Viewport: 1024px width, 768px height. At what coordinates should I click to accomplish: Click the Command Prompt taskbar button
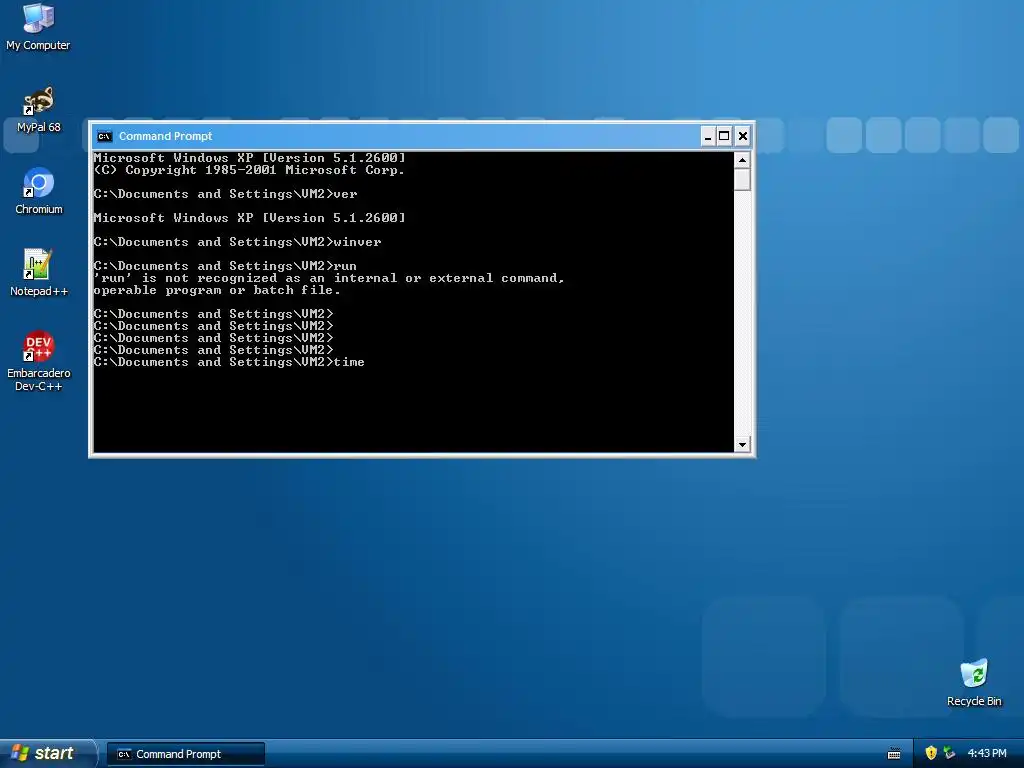click(186, 754)
